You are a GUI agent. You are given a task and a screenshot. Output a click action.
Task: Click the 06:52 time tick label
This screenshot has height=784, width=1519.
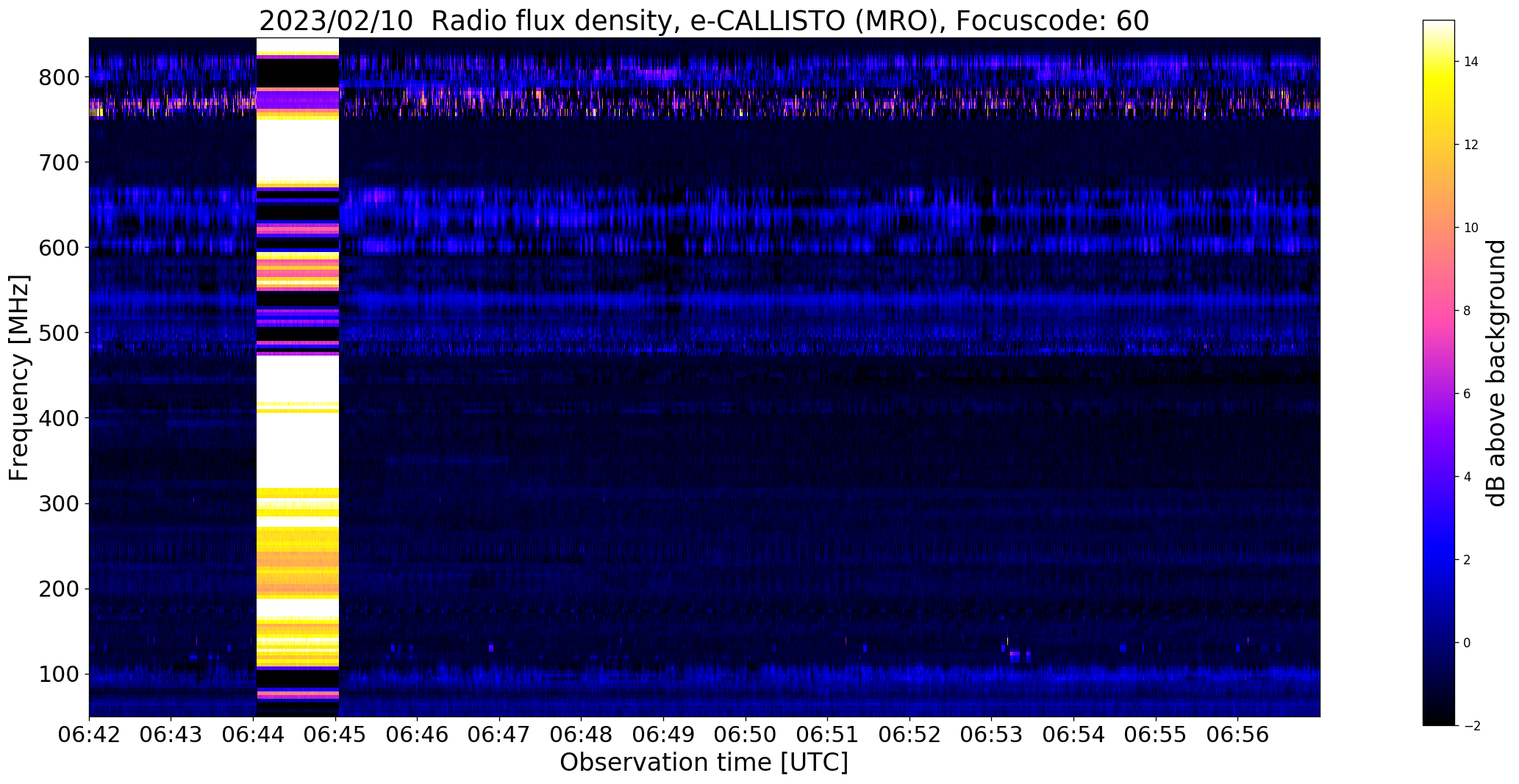click(x=910, y=735)
